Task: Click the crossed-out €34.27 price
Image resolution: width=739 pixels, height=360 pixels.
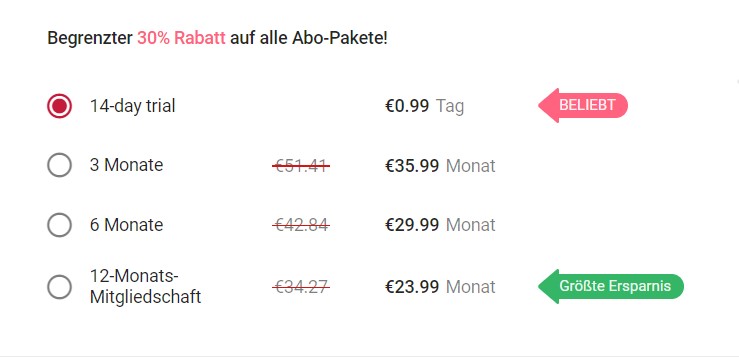Action: click(301, 286)
